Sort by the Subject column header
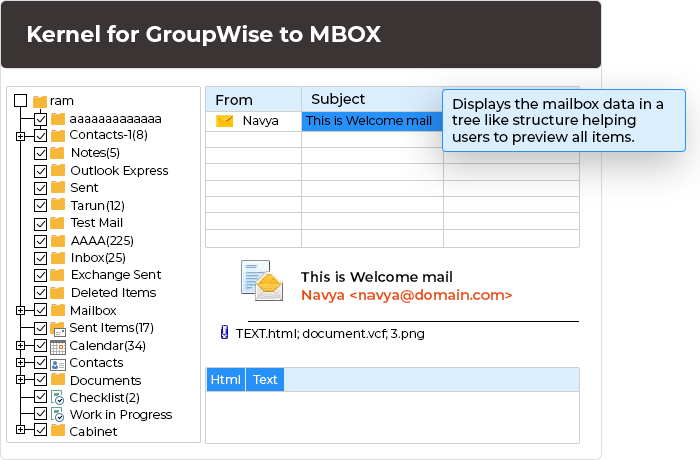700x460 pixels. (372, 99)
